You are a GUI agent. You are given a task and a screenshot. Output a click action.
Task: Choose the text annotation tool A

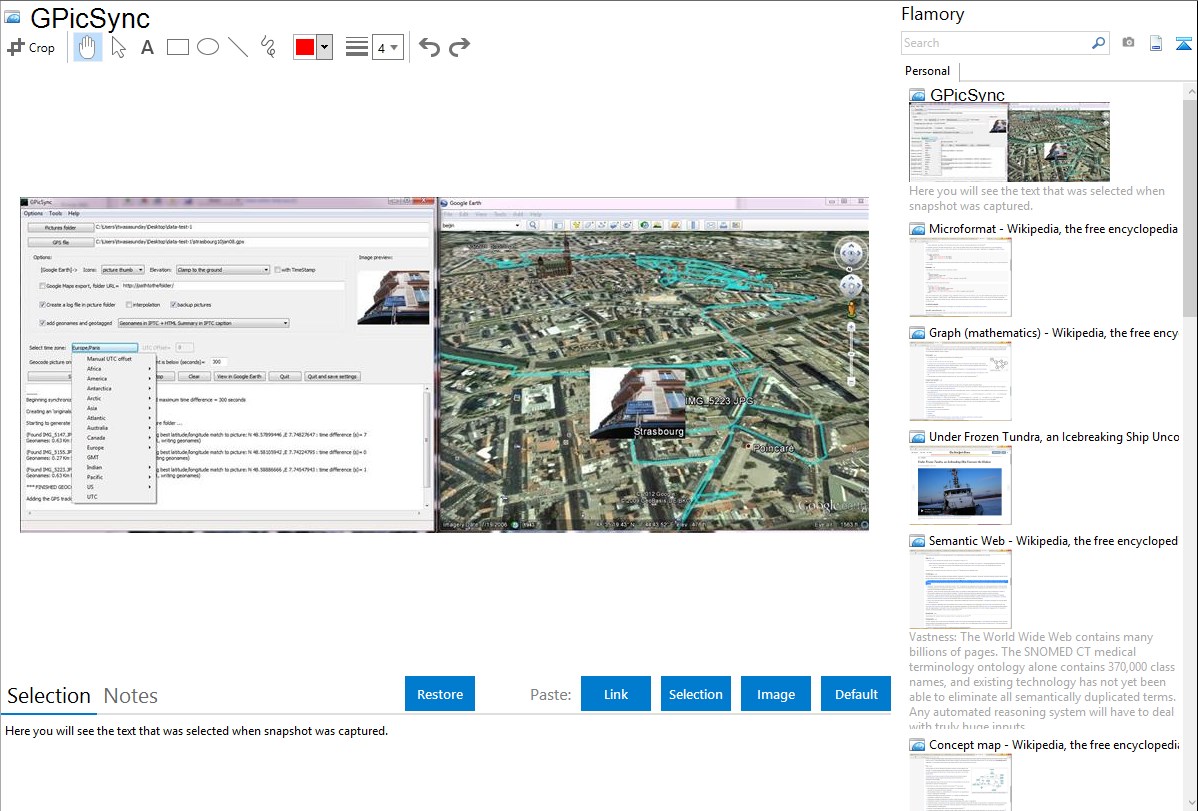[147, 47]
